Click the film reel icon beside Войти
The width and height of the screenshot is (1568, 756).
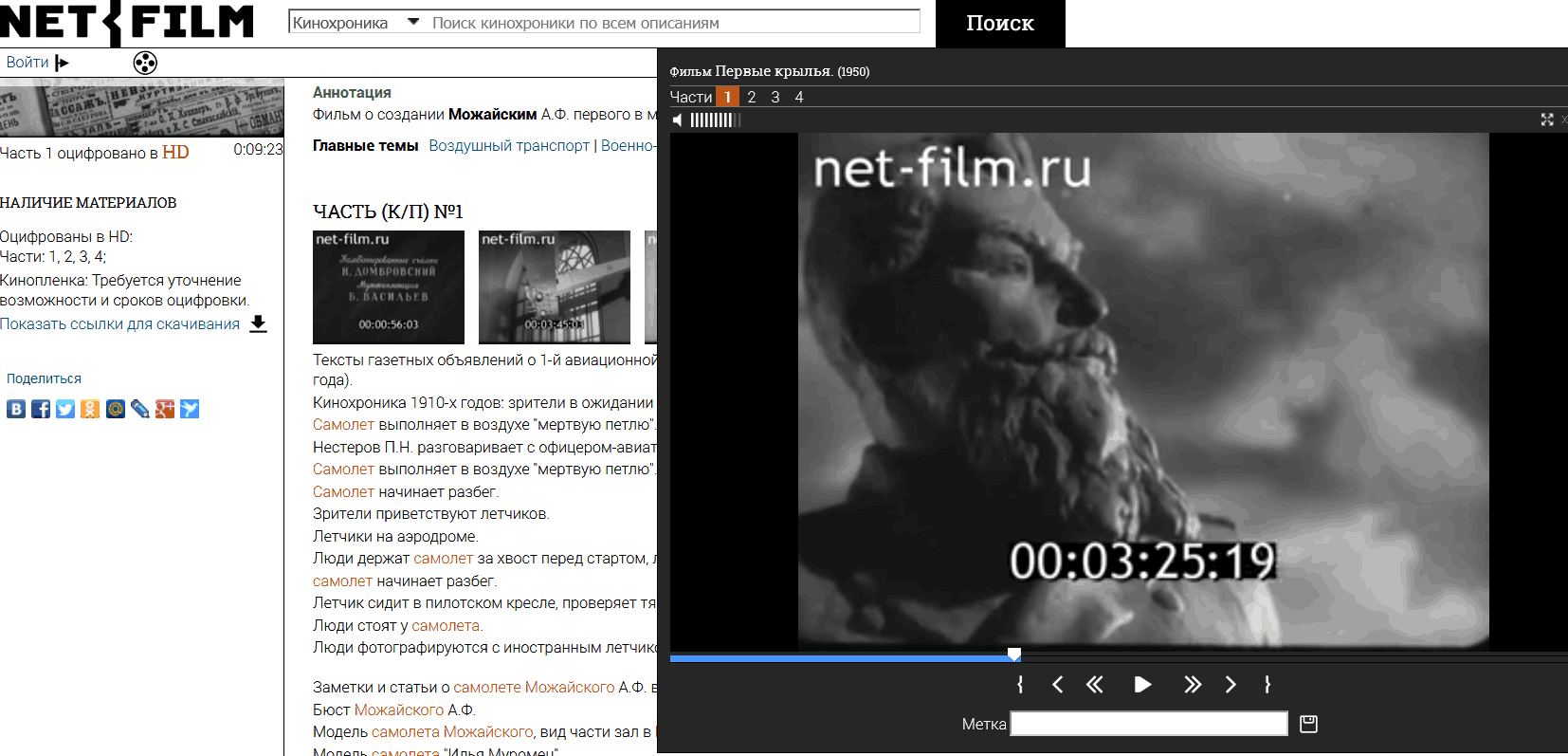145,64
